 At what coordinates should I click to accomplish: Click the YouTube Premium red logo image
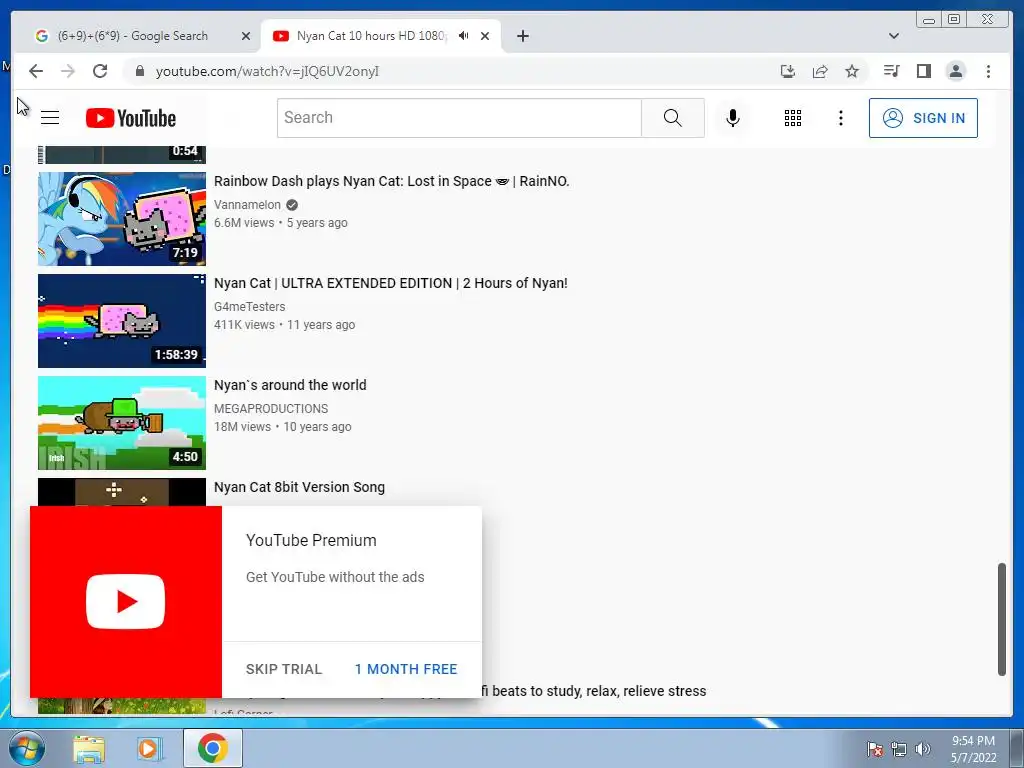pos(125,601)
